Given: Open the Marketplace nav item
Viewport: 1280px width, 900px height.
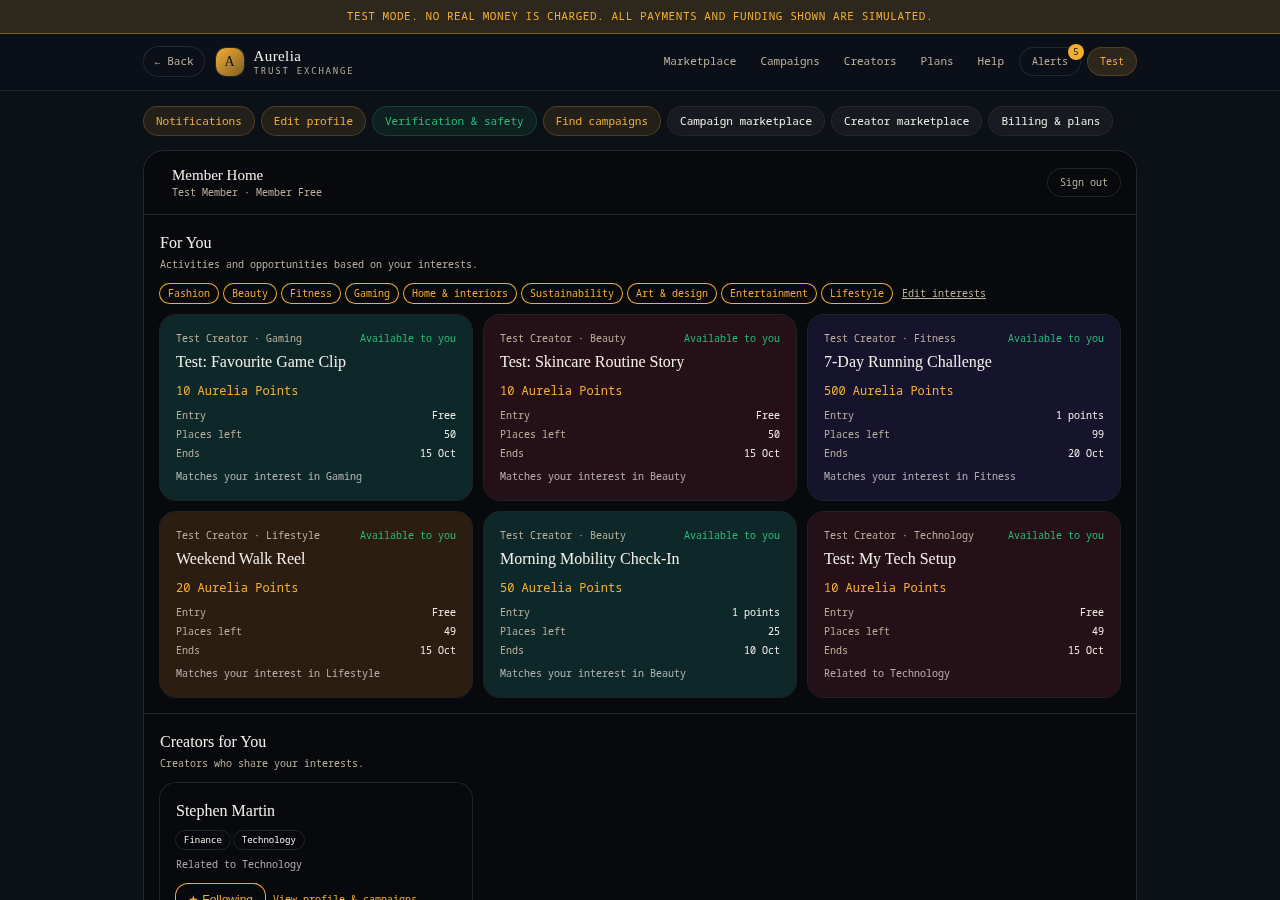Looking at the screenshot, I should click(x=700, y=62).
